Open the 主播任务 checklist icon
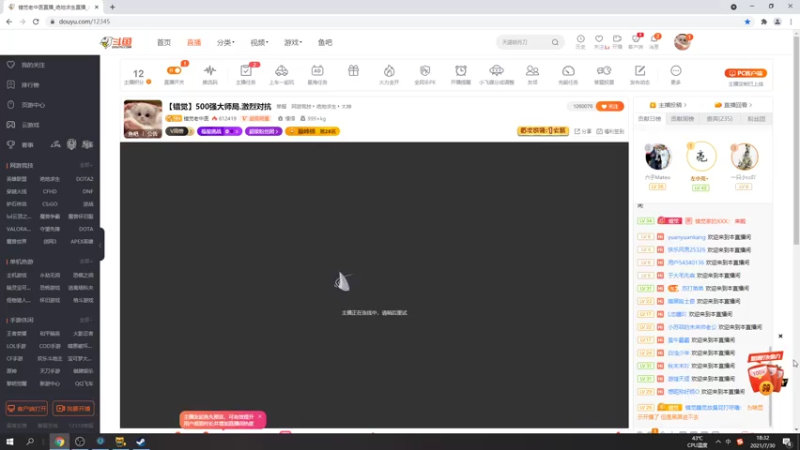Screen dimensions: 800x450 point(246,71)
